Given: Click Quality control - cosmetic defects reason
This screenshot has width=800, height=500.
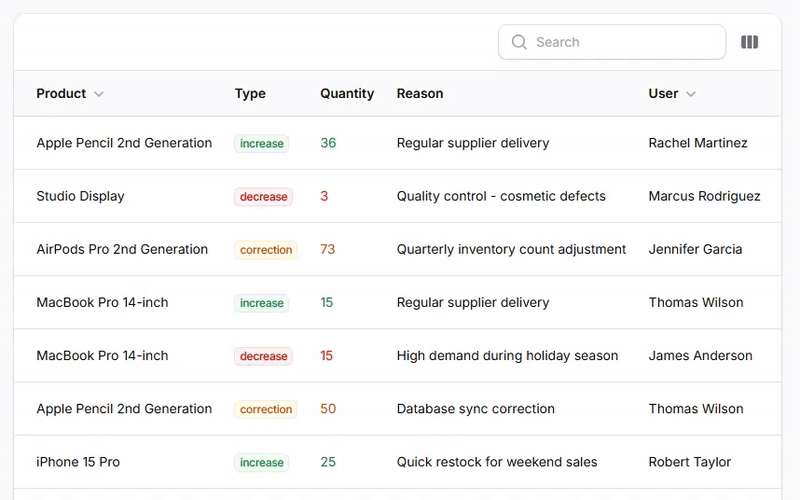Looking at the screenshot, I should [501, 196].
